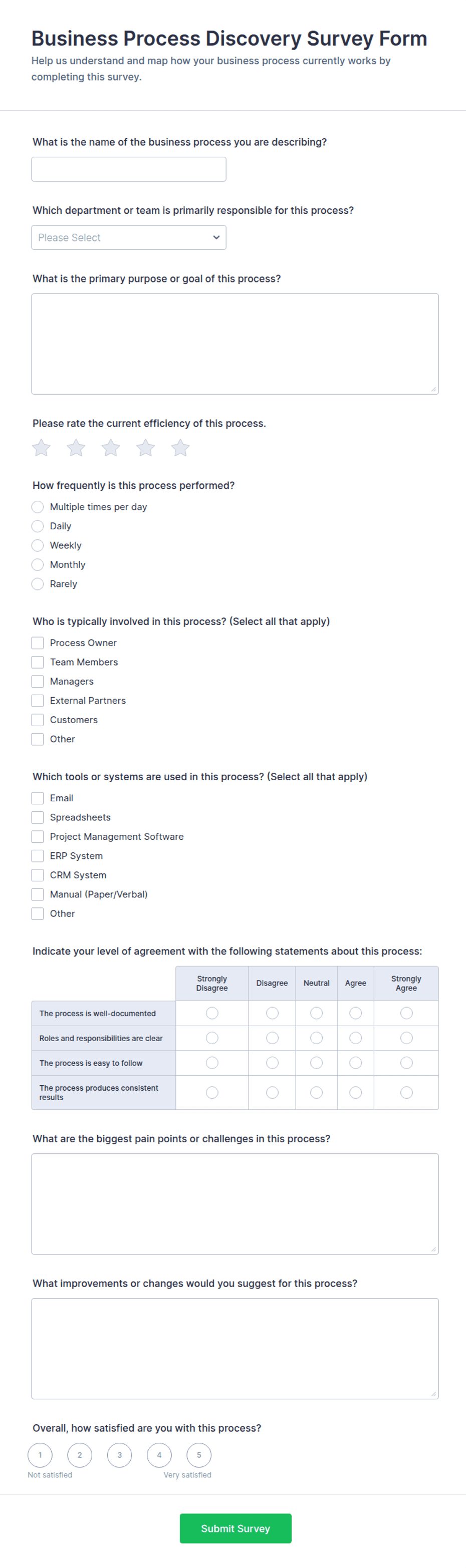Mark Strongly Agree for process well-documented
This screenshot has width=466, height=1568.
[x=406, y=1013]
